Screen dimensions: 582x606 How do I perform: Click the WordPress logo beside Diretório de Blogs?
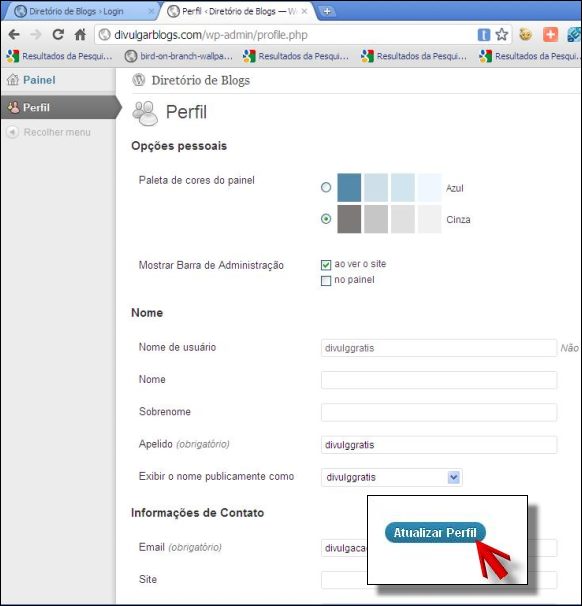pyautogui.click(x=139, y=80)
